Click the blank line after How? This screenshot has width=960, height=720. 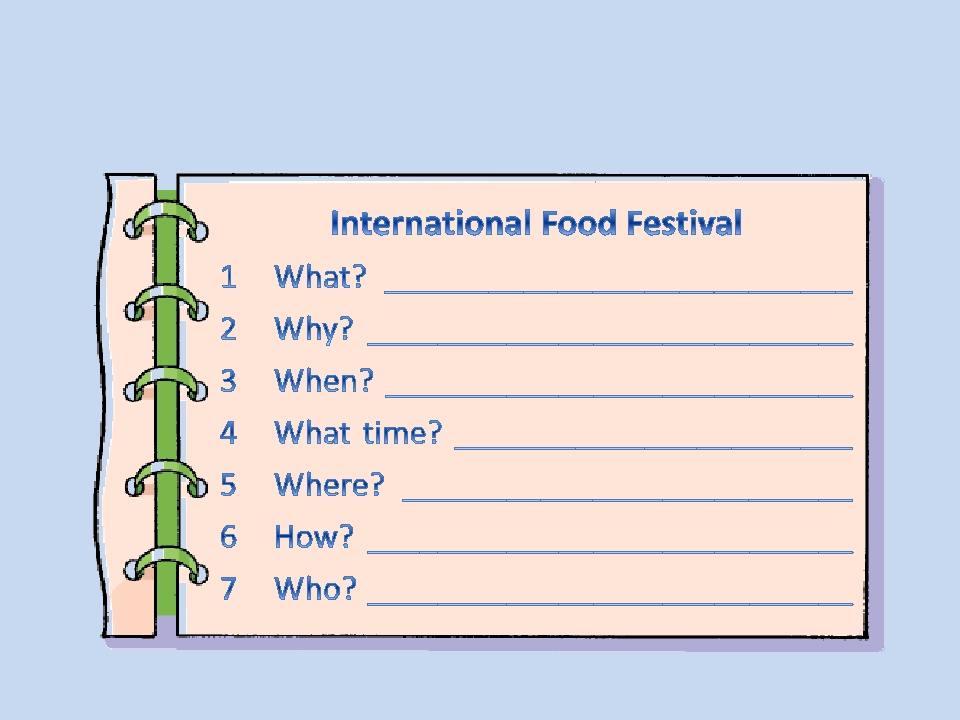[610, 552]
